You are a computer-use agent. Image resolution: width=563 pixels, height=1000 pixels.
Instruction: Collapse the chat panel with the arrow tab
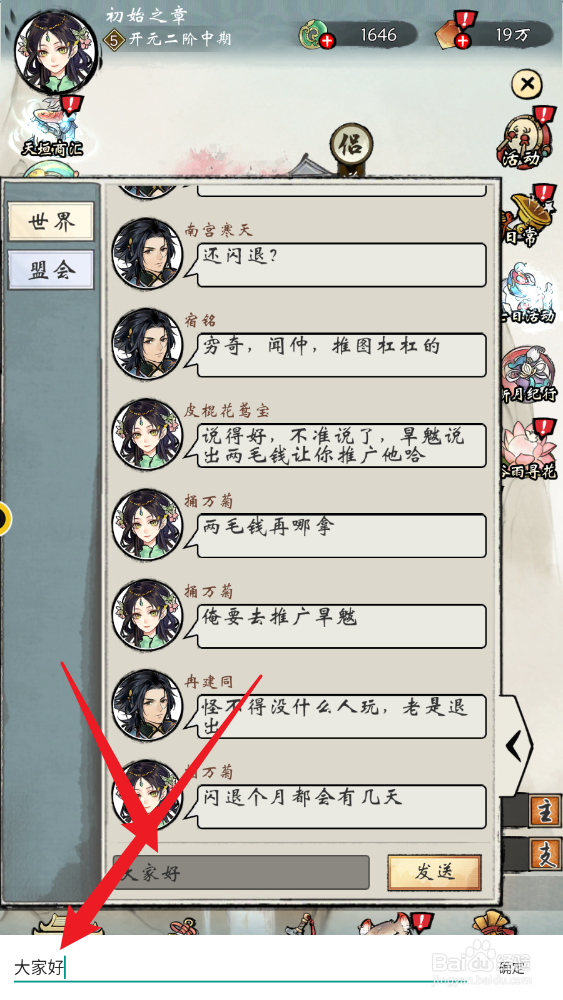coord(516,745)
